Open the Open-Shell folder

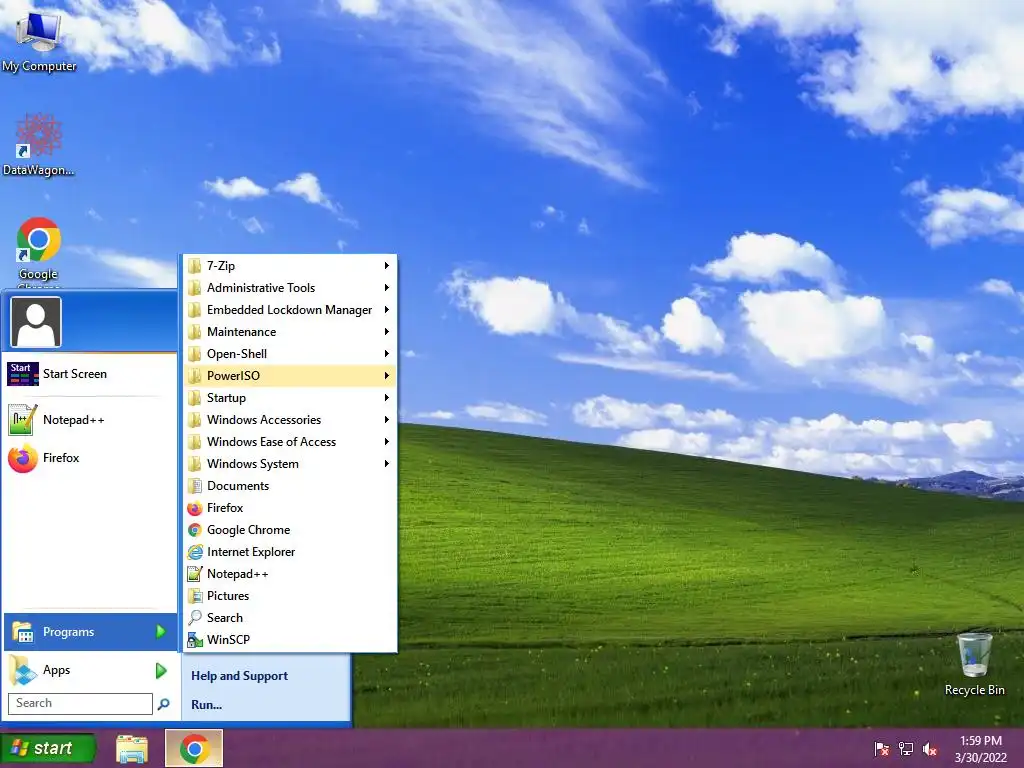(289, 354)
